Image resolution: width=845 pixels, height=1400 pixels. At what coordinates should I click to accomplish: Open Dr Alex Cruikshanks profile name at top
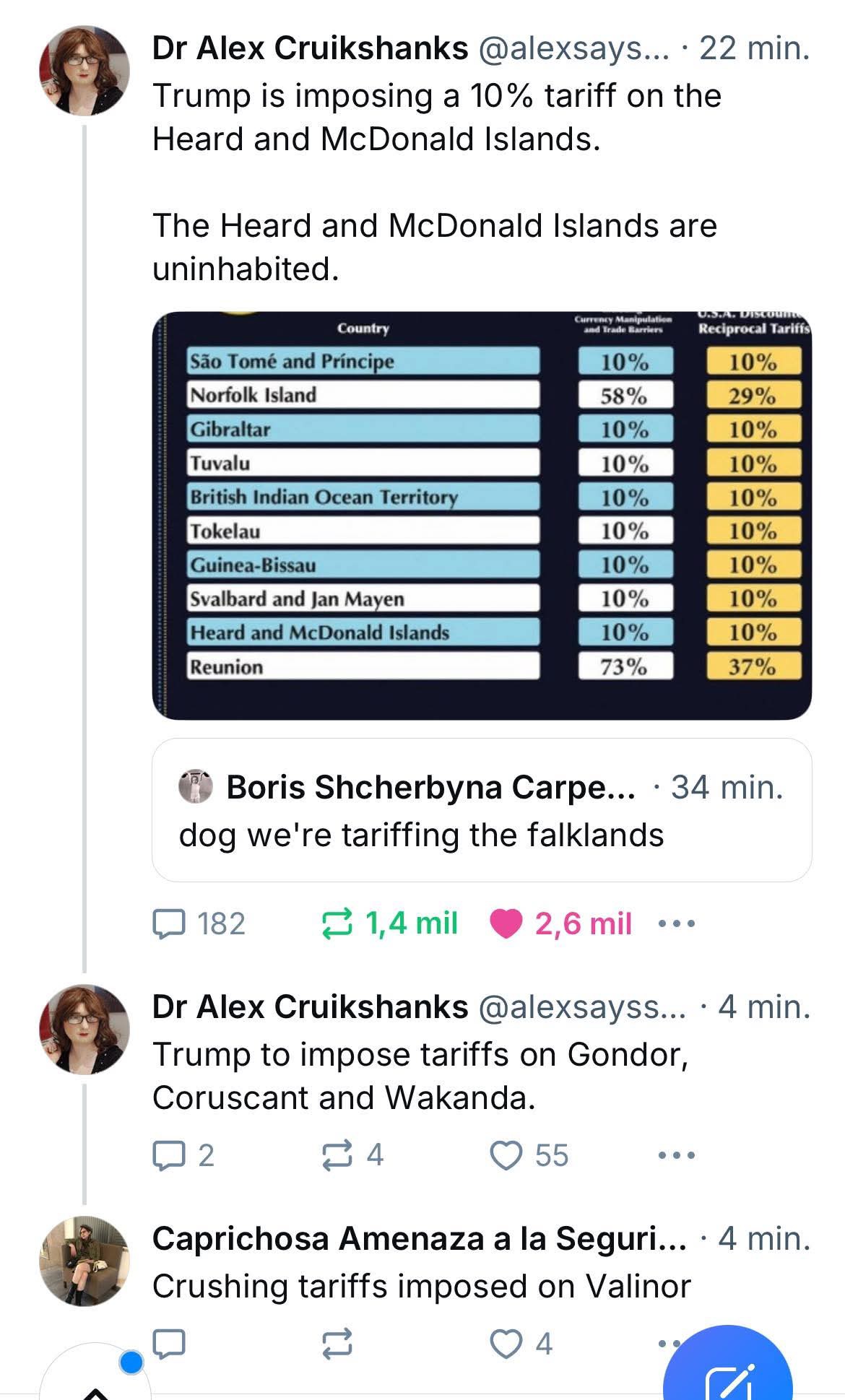tap(310, 48)
